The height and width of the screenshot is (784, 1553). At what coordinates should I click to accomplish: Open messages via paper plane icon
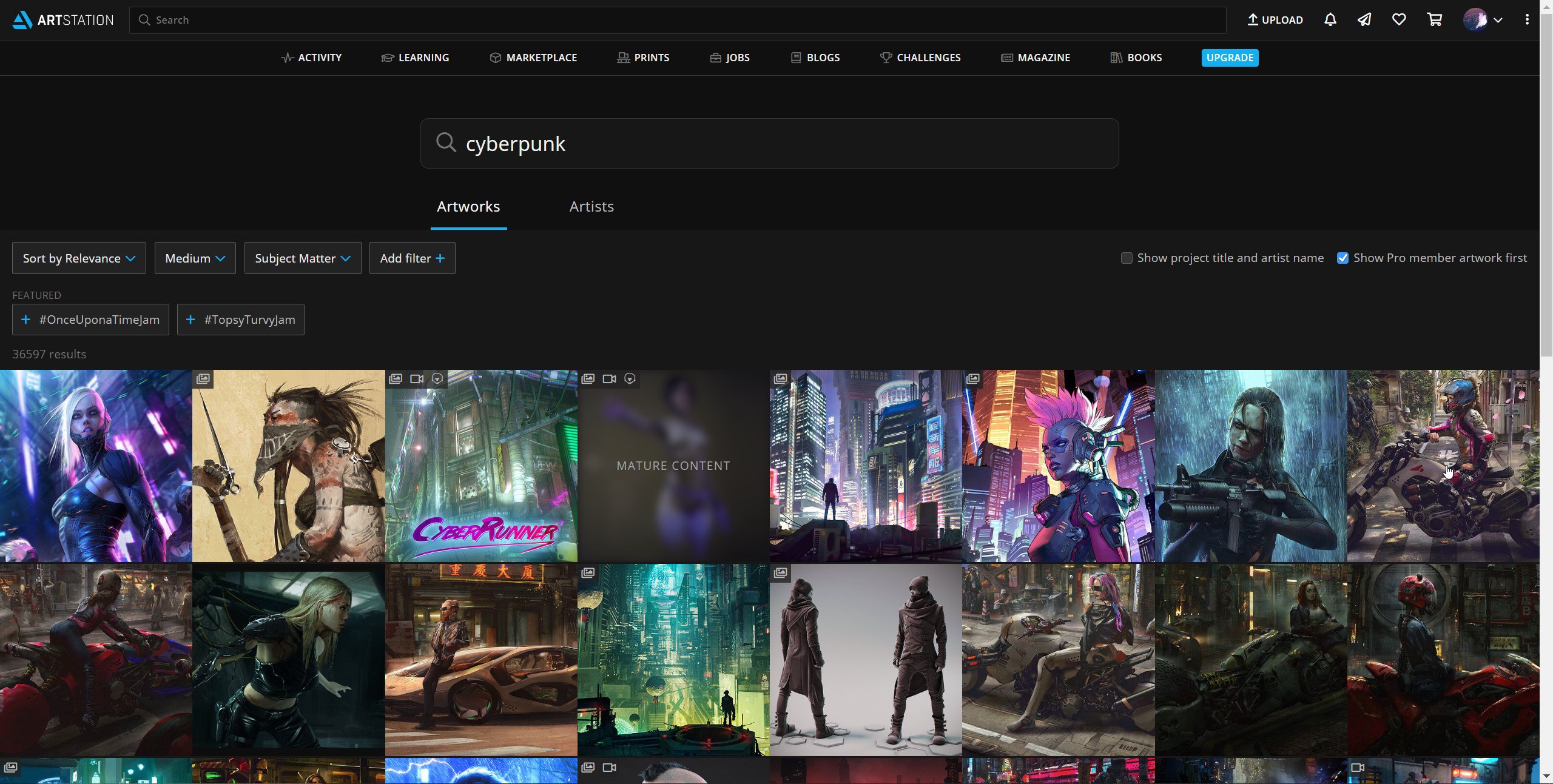coord(1364,20)
